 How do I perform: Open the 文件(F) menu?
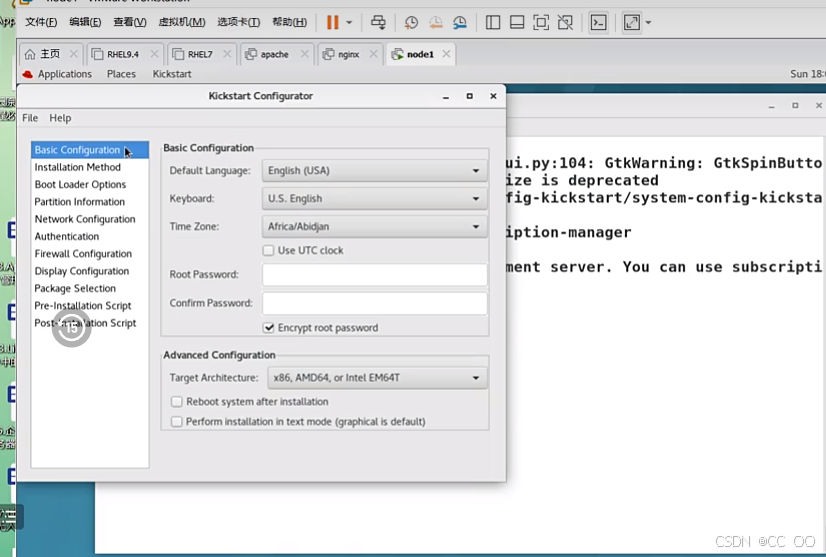(x=41, y=22)
